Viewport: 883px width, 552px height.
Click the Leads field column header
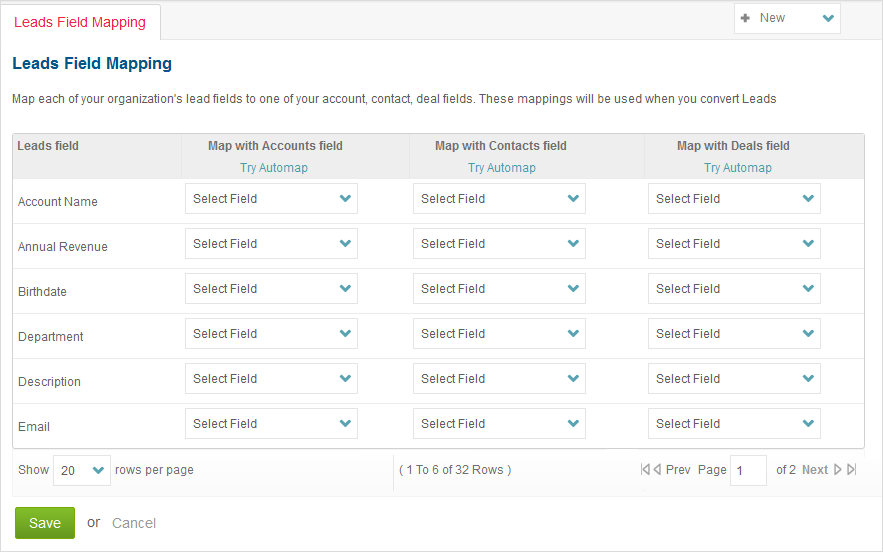pos(48,146)
